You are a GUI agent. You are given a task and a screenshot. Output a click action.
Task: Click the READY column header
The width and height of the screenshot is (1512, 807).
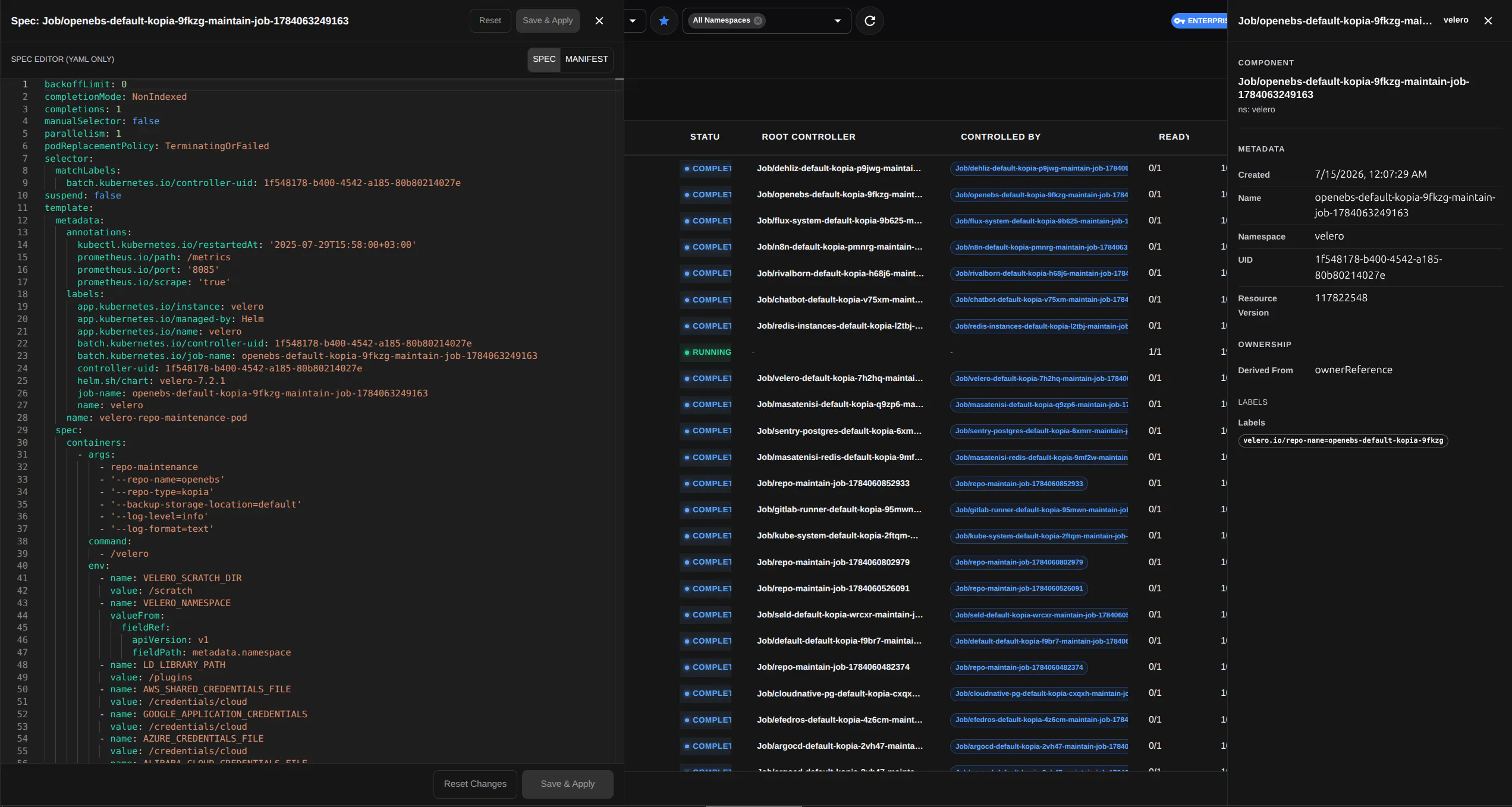[x=1174, y=137]
